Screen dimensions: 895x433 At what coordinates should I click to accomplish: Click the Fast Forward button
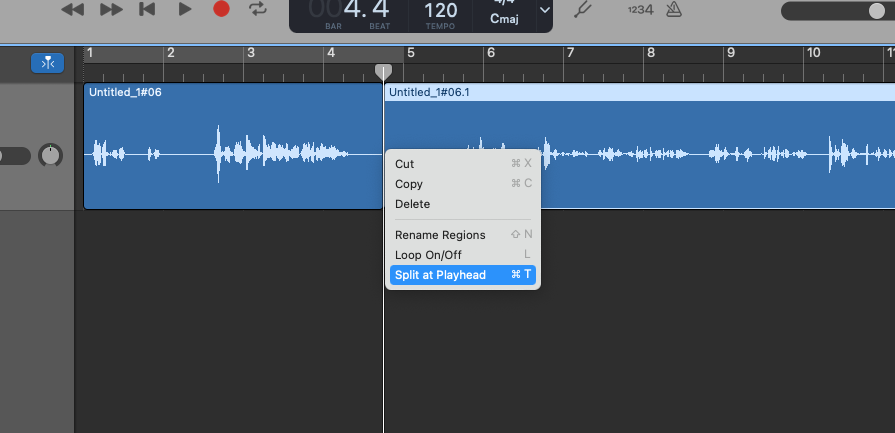click(111, 10)
